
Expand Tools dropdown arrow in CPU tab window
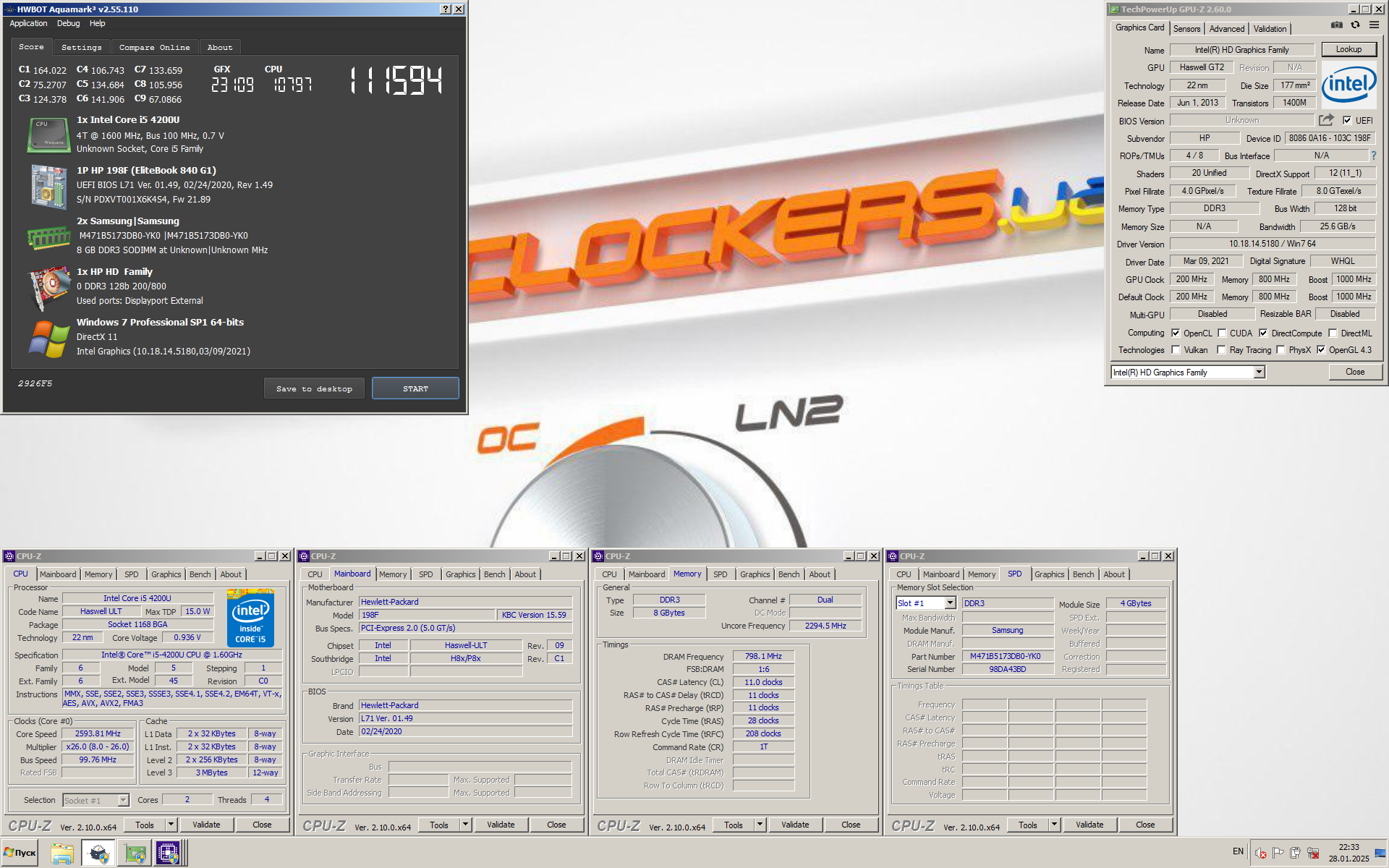171,825
